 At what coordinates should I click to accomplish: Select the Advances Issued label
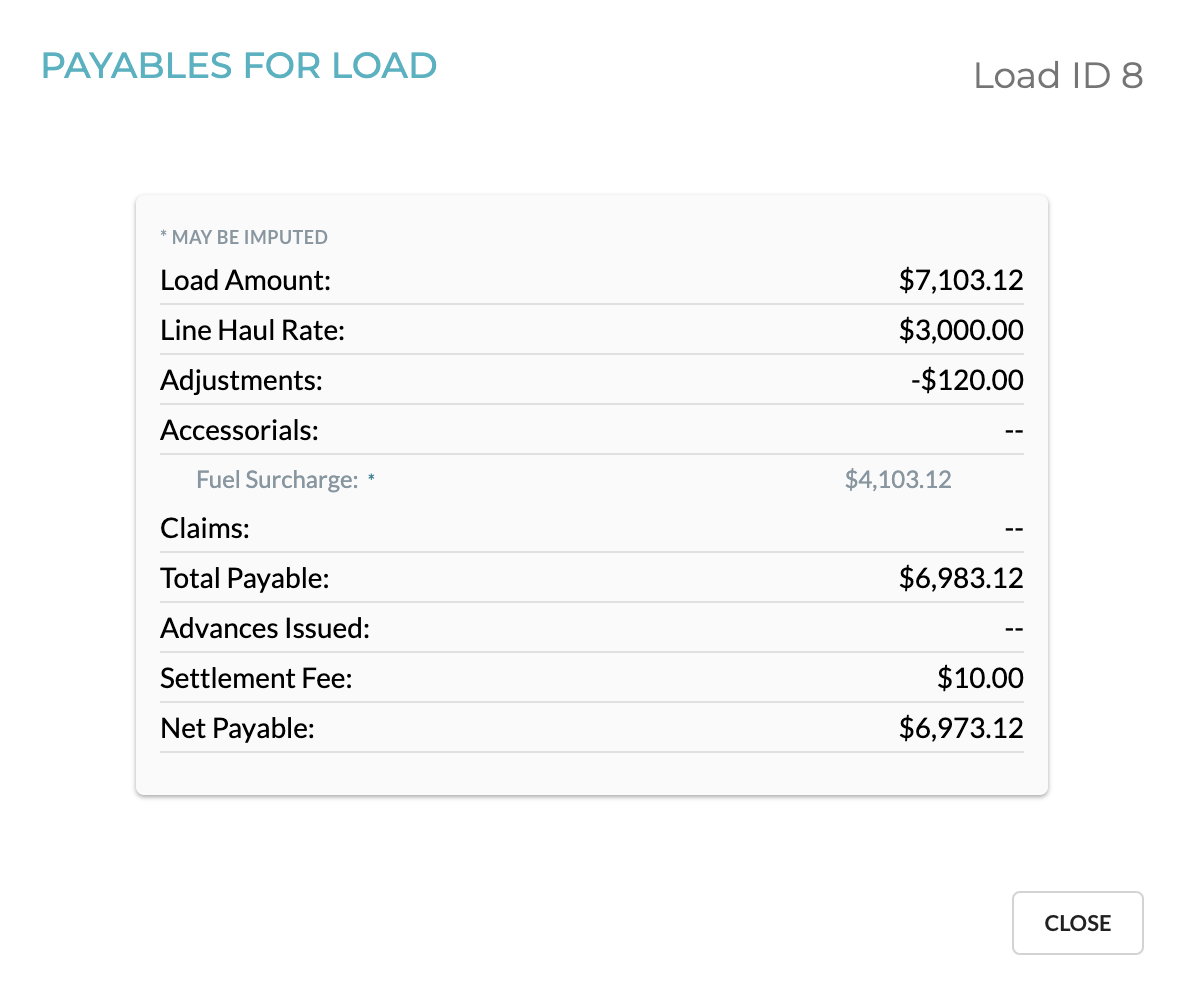pyautogui.click(x=265, y=628)
